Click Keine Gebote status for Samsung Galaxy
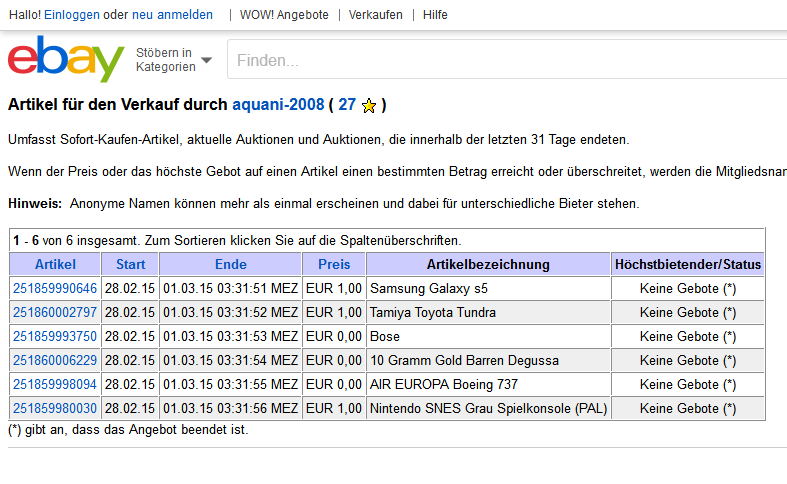Image resolution: width=787 pixels, height=484 pixels. click(x=688, y=288)
